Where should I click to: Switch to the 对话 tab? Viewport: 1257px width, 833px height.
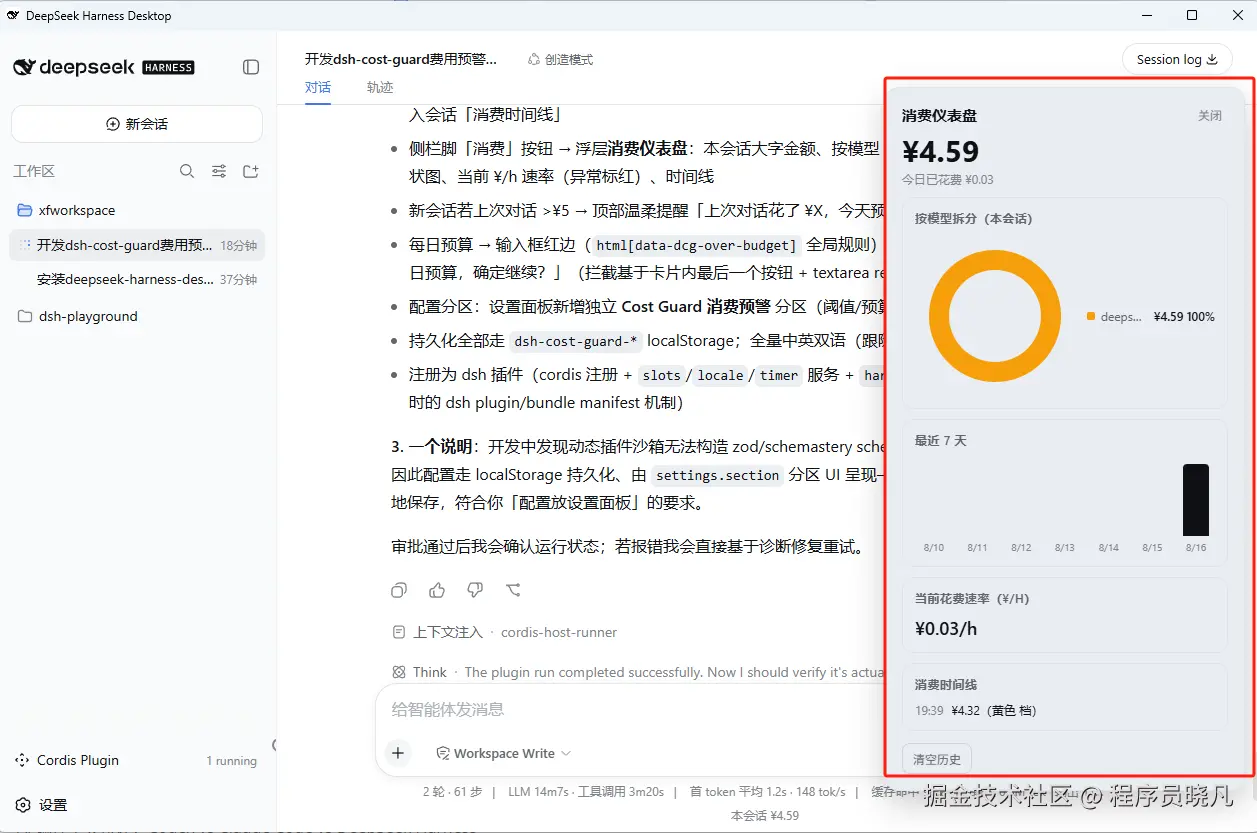[318, 87]
